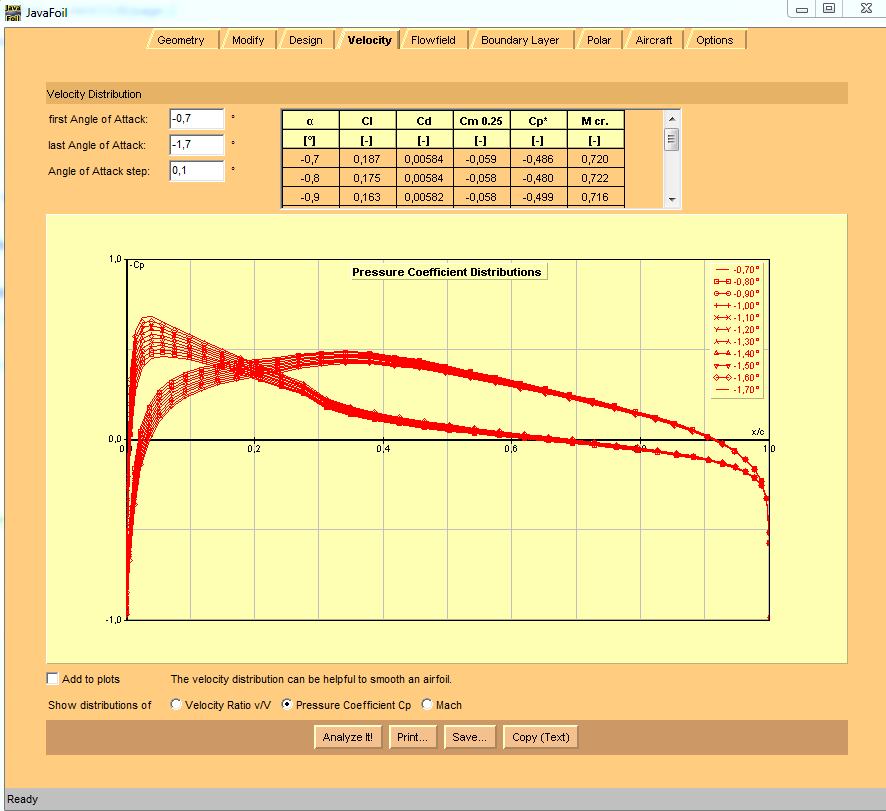
Task: Choose Pressure Coefficient Cp radio option
Action: 288,705
